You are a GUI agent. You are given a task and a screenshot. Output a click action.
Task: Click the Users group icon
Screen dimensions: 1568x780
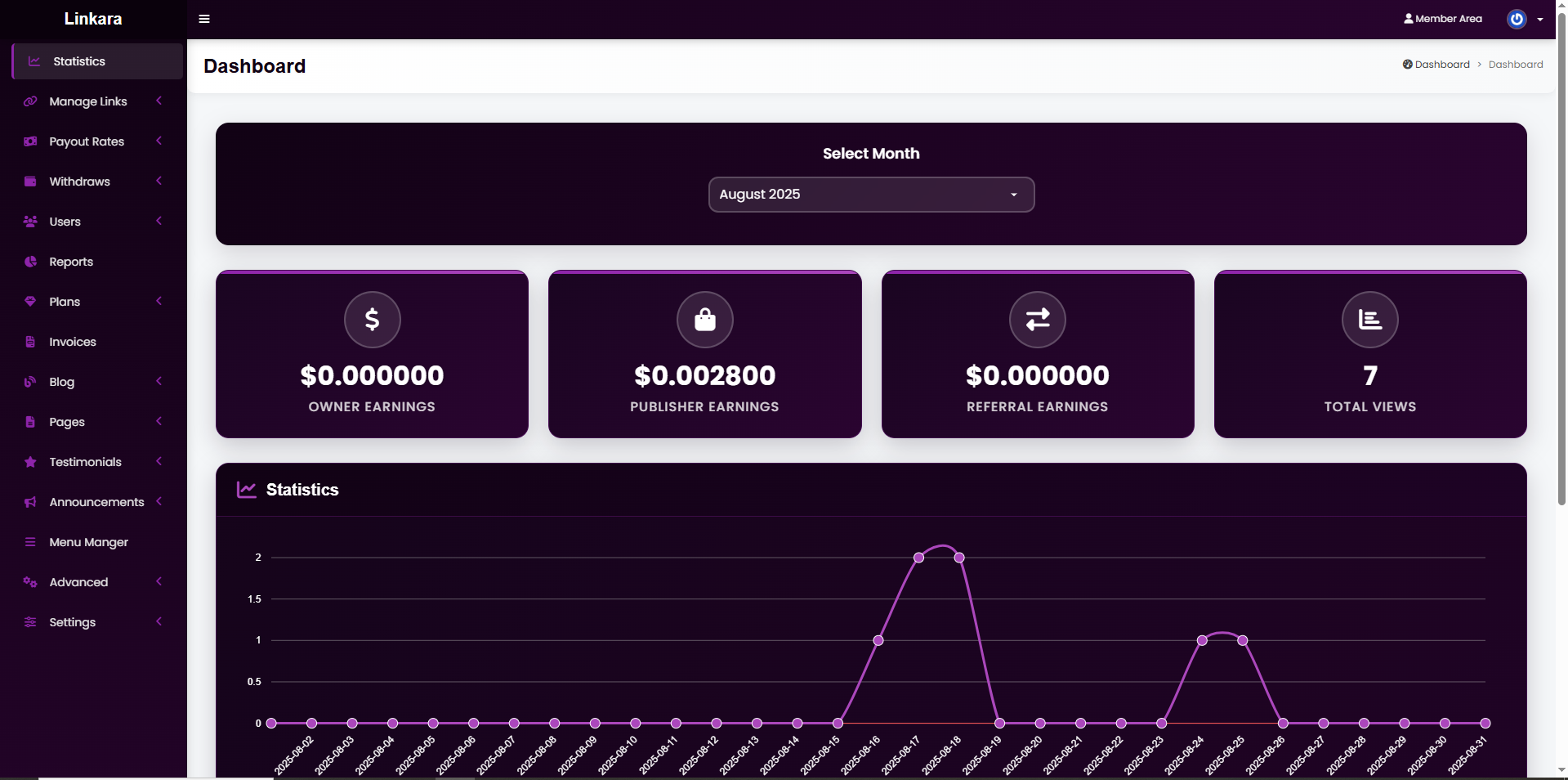(30, 222)
